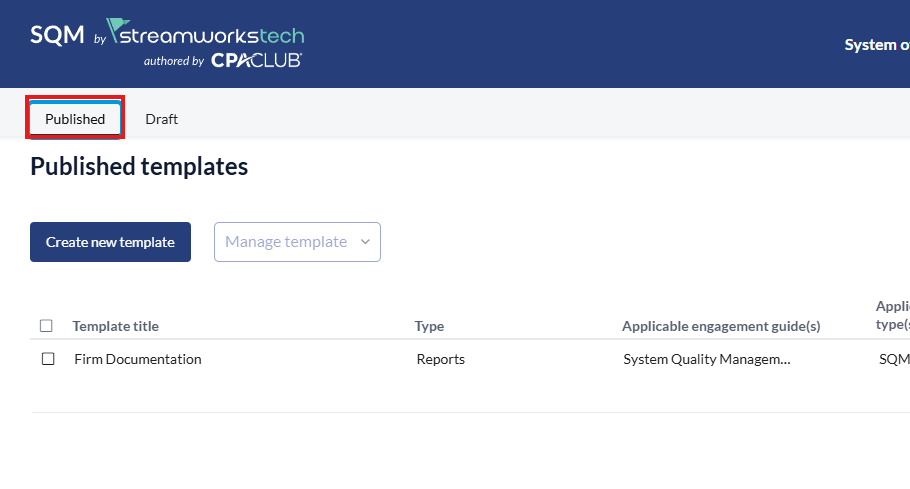
Task: Click the Reports type cell
Action: coord(440,359)
